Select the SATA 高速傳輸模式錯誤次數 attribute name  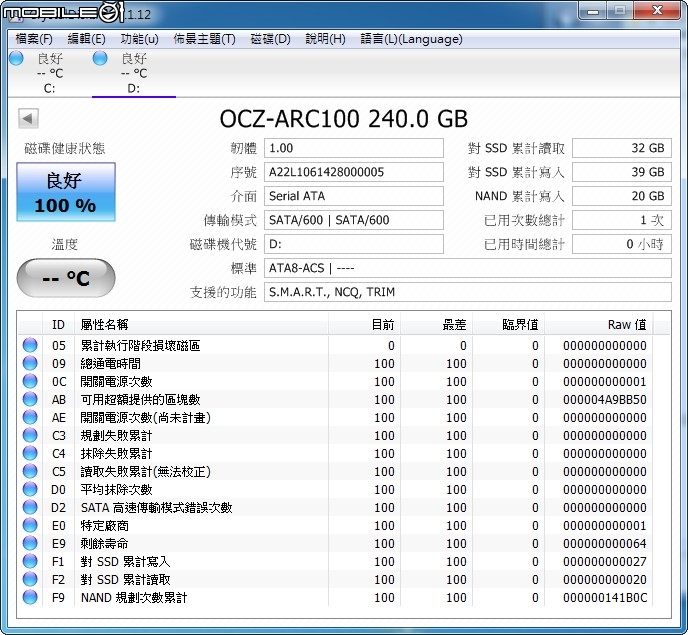click(157, 508)
